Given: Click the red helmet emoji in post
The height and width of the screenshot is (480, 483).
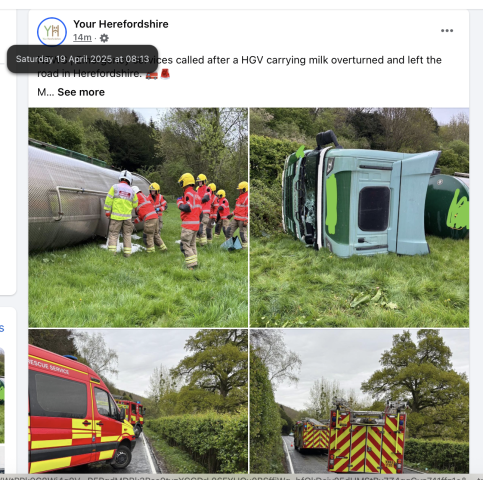Looking at the screenshot, I should pos(165,74).
